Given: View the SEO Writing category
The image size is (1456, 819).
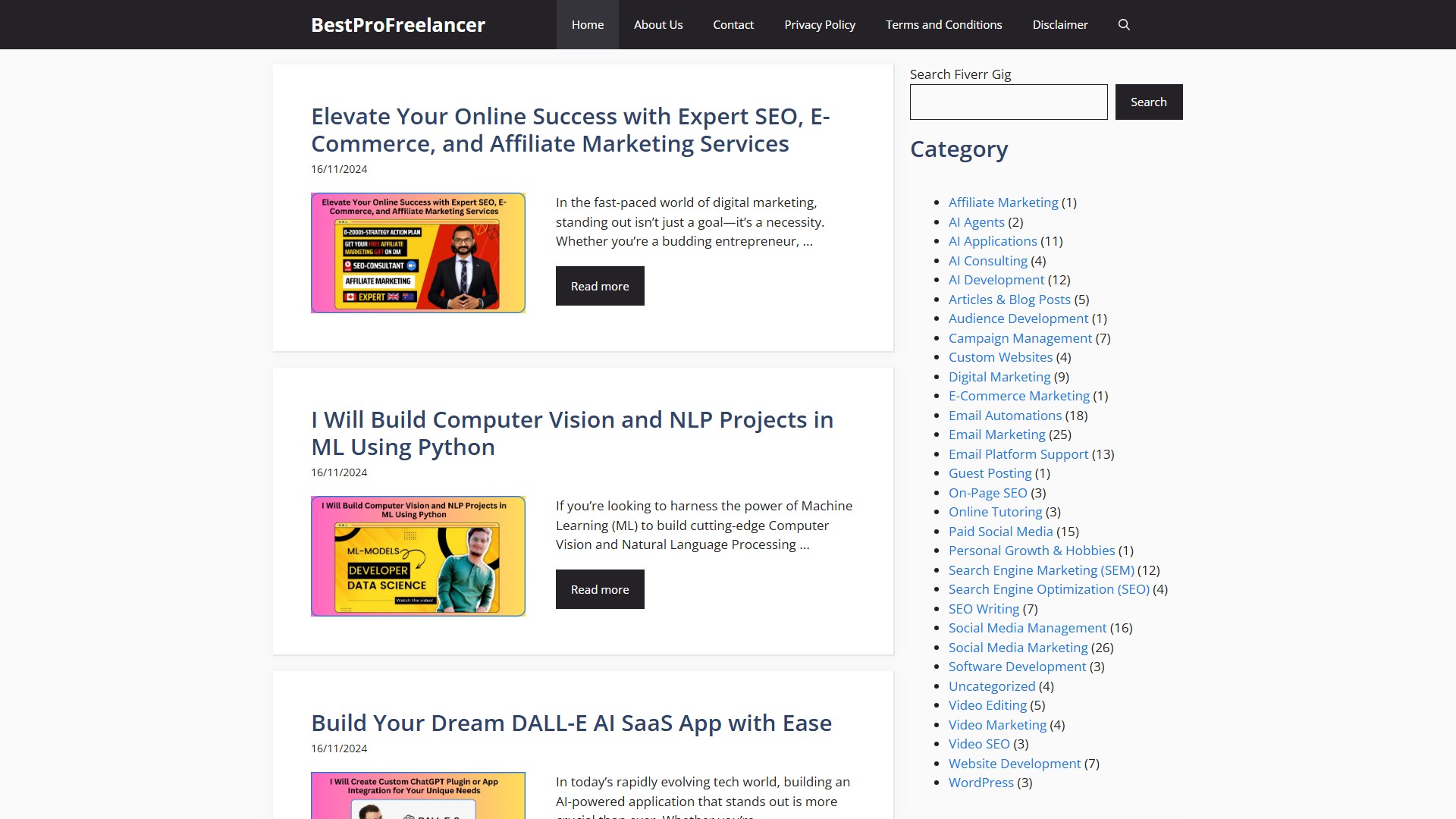Looking at the screenshot, I should point(984,609).
